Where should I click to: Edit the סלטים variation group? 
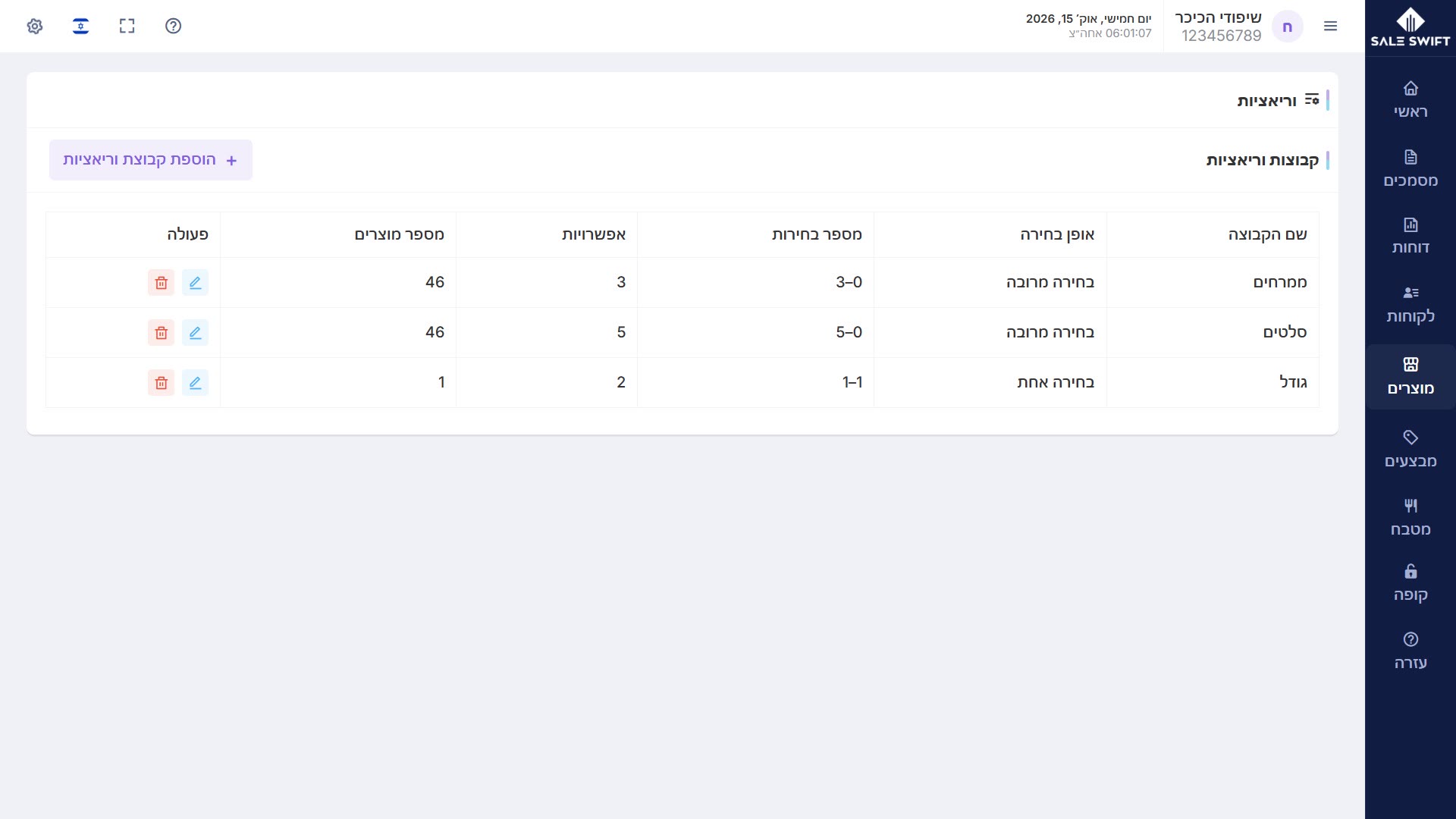coord(195,333)
